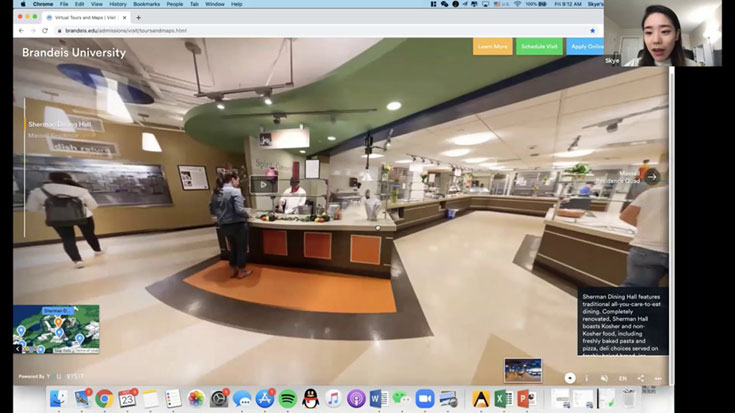The height and width of the screenshot is (413, 735).
Task: Go to the next stop, Massell Residence Quad arrow
Action: [x=652, y=177]
